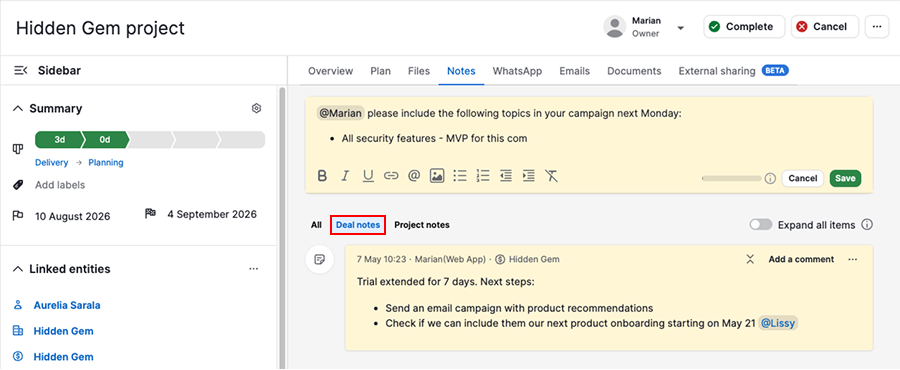Open project more actions ellipsis button

(876, 27)
